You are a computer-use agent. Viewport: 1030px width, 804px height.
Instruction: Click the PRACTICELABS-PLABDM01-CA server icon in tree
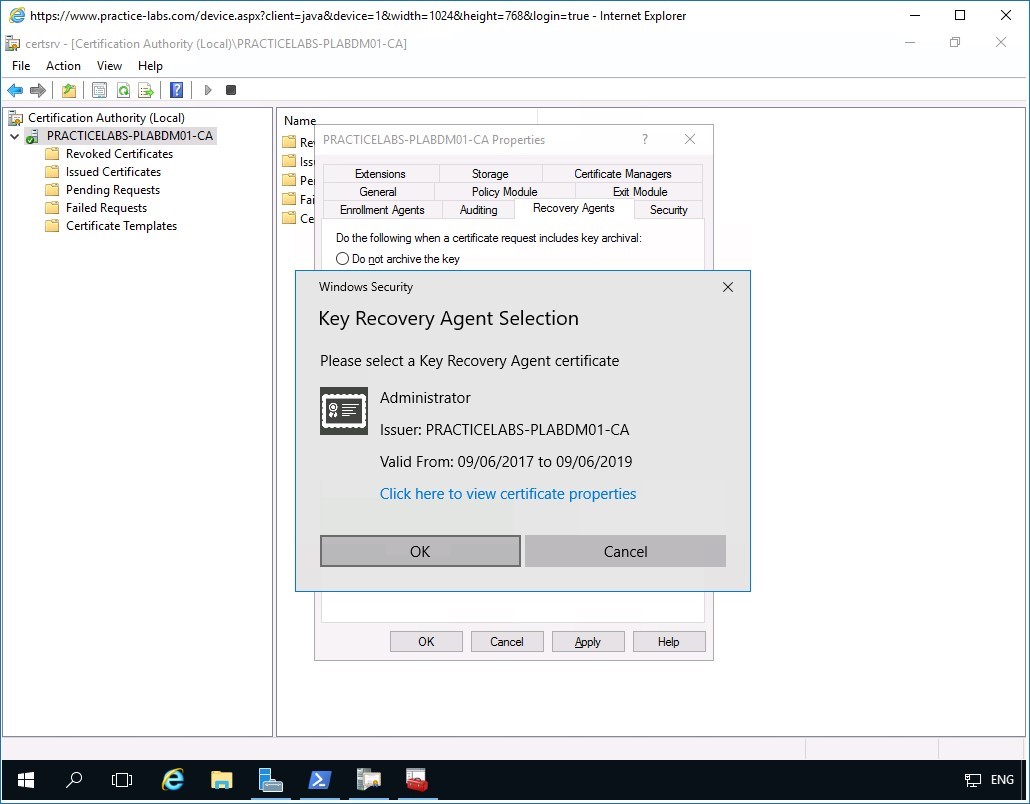pyautogui.click(x=32, y=136)
